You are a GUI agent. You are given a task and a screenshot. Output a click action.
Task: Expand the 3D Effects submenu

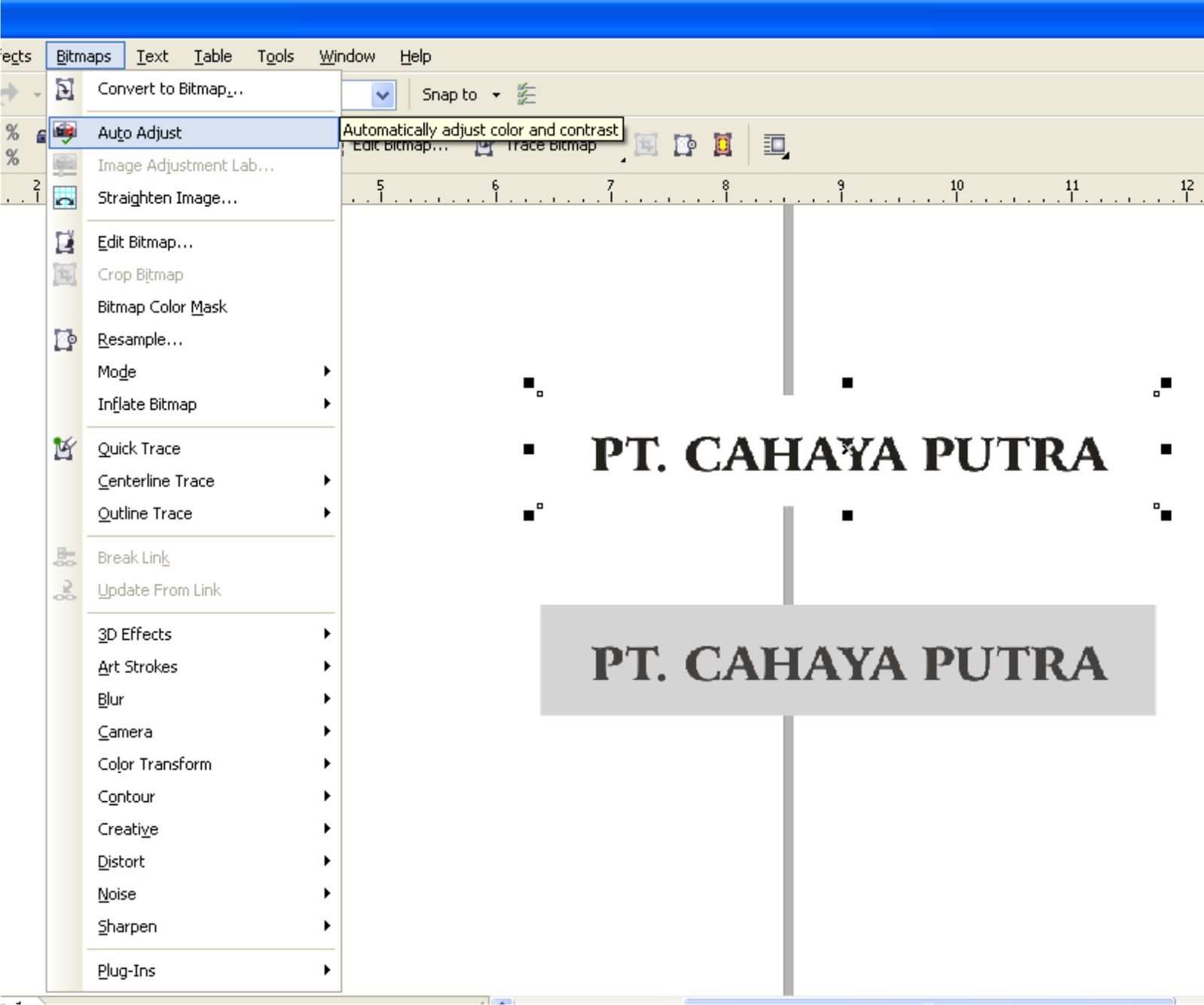pos(327,635)
